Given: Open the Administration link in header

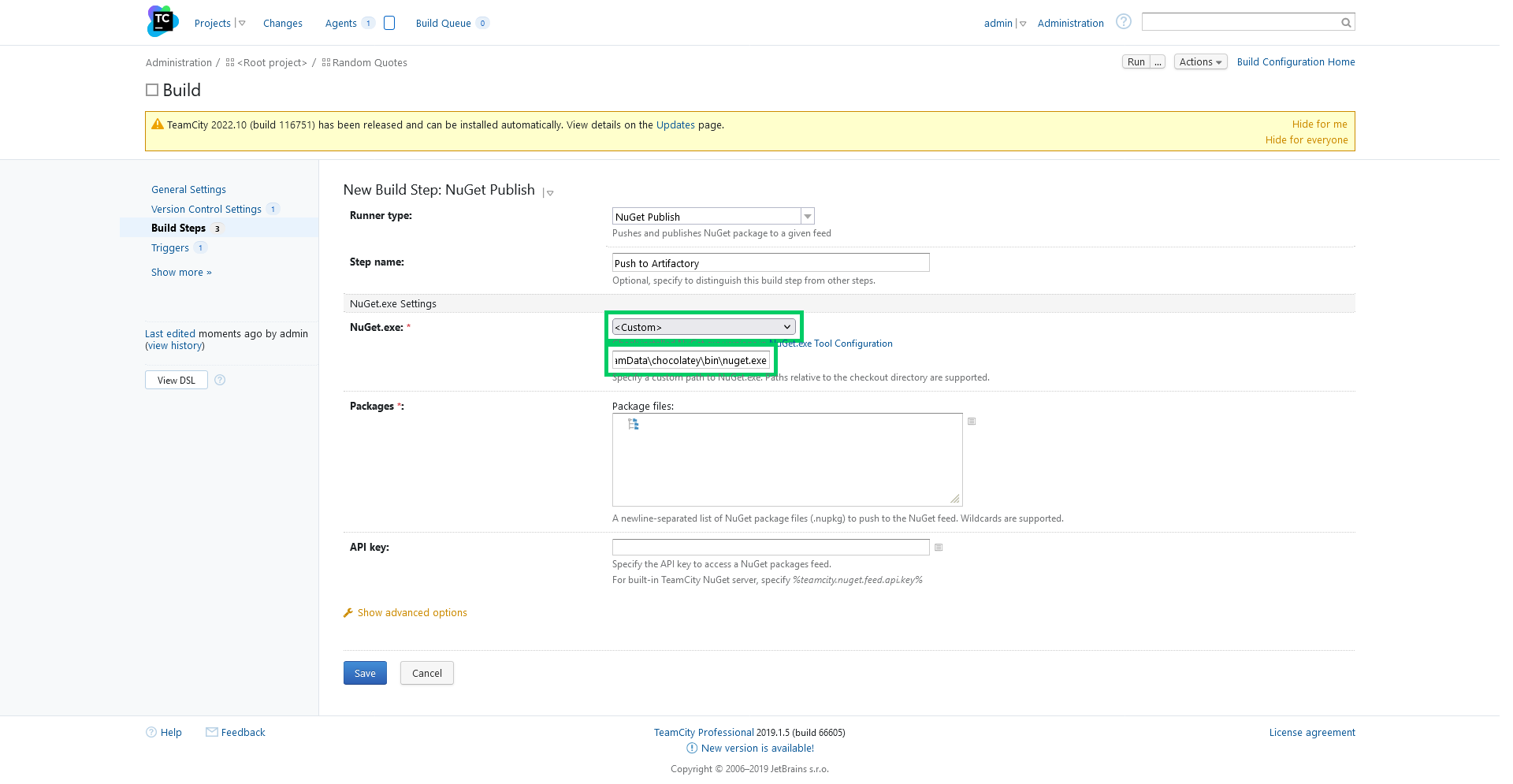Looking at the screenshot, I should (1071, 23).
